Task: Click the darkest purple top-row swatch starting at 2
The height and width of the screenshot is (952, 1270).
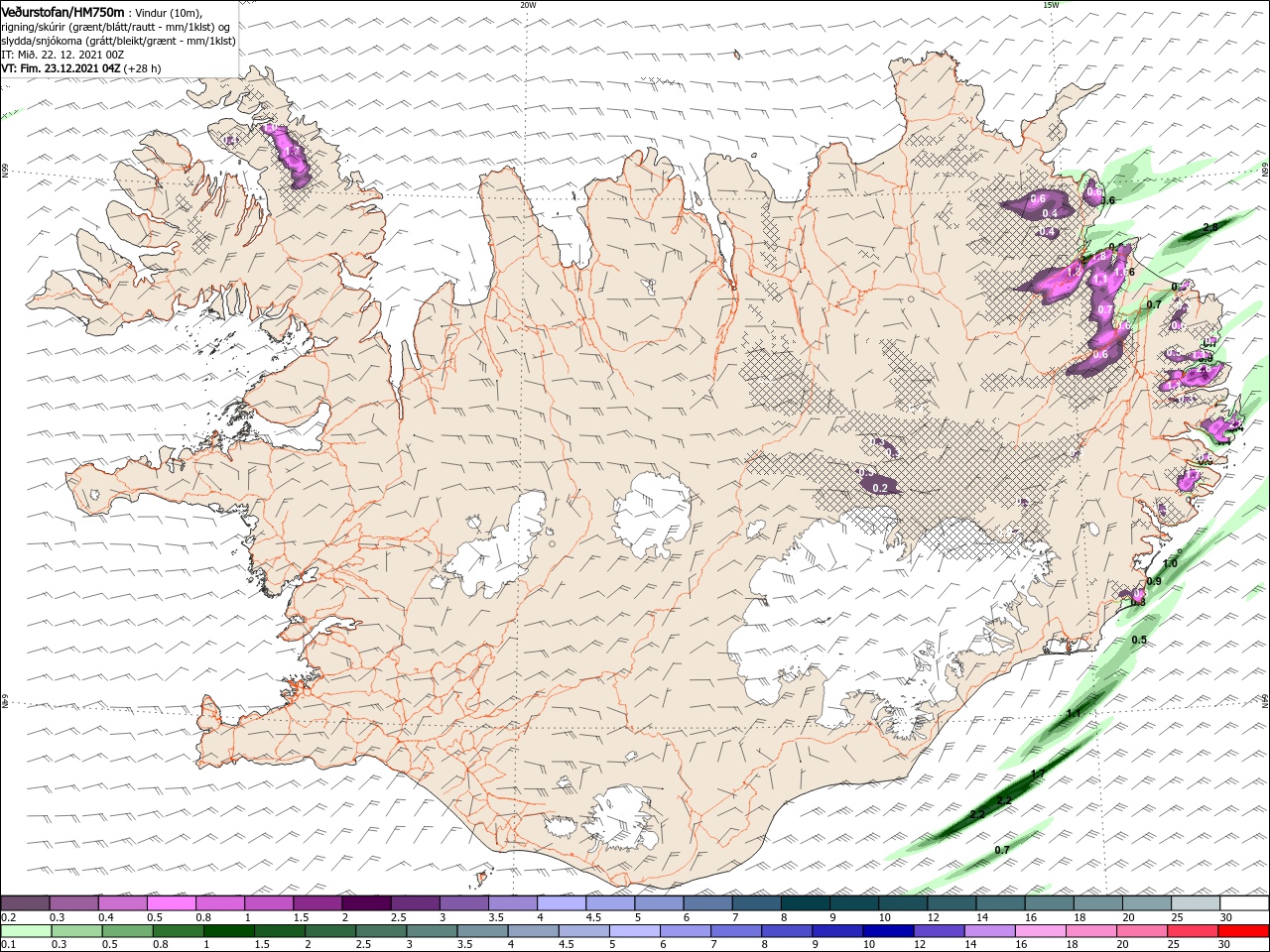Action: tap(365, 903)
